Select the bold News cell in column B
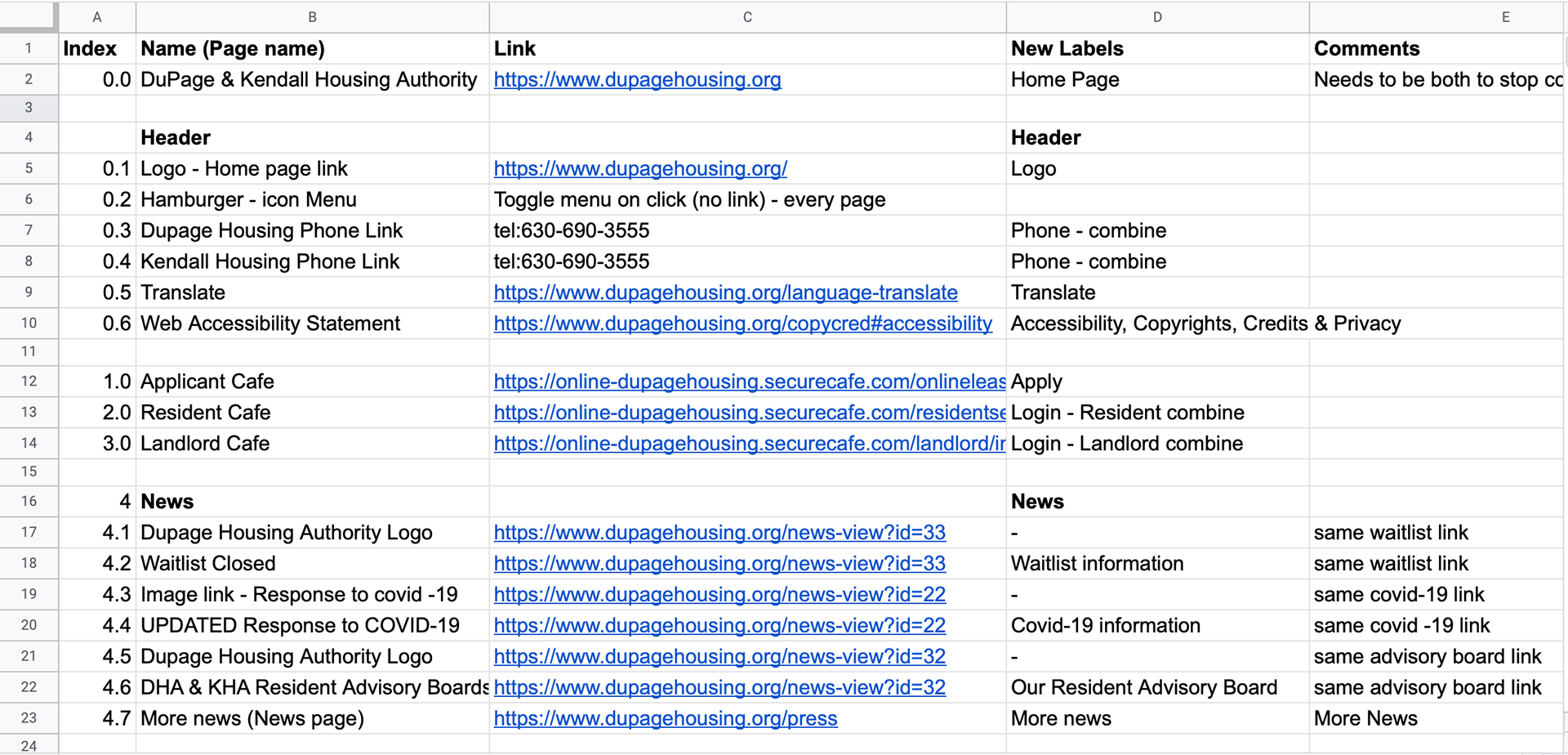The height and width of the screenshot is (755, 1568). pos(313,503)
